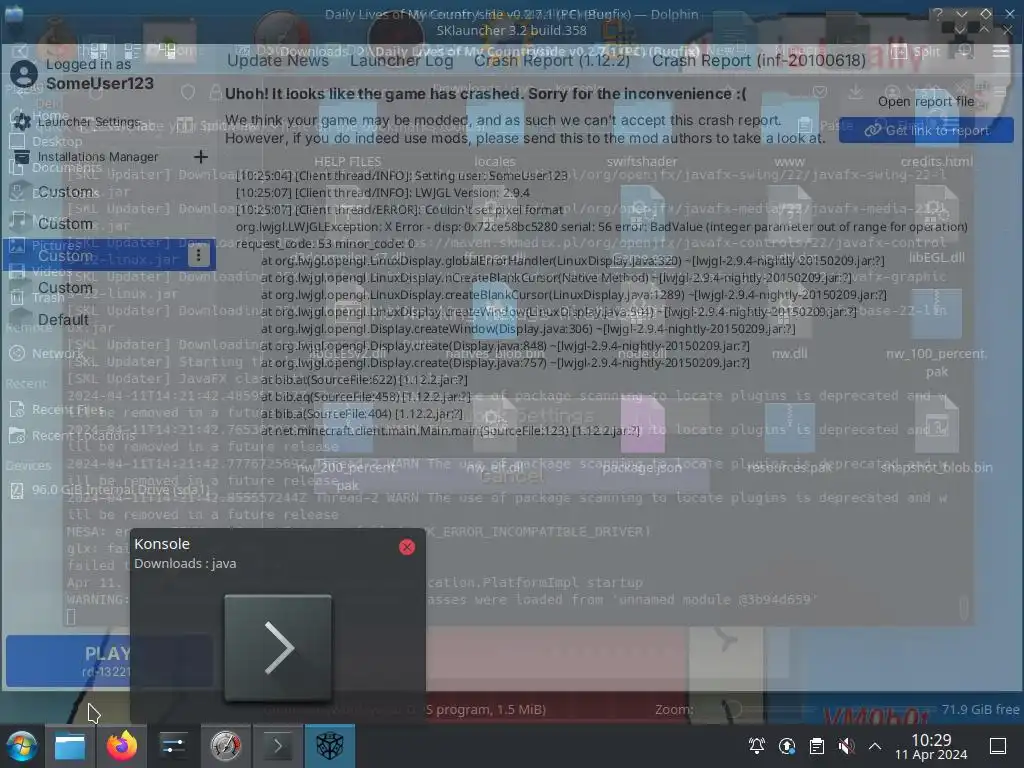Adjust the Dolphin Zoom slider
Viewport: 1024px width, 768px height.
tap(734, 709)
